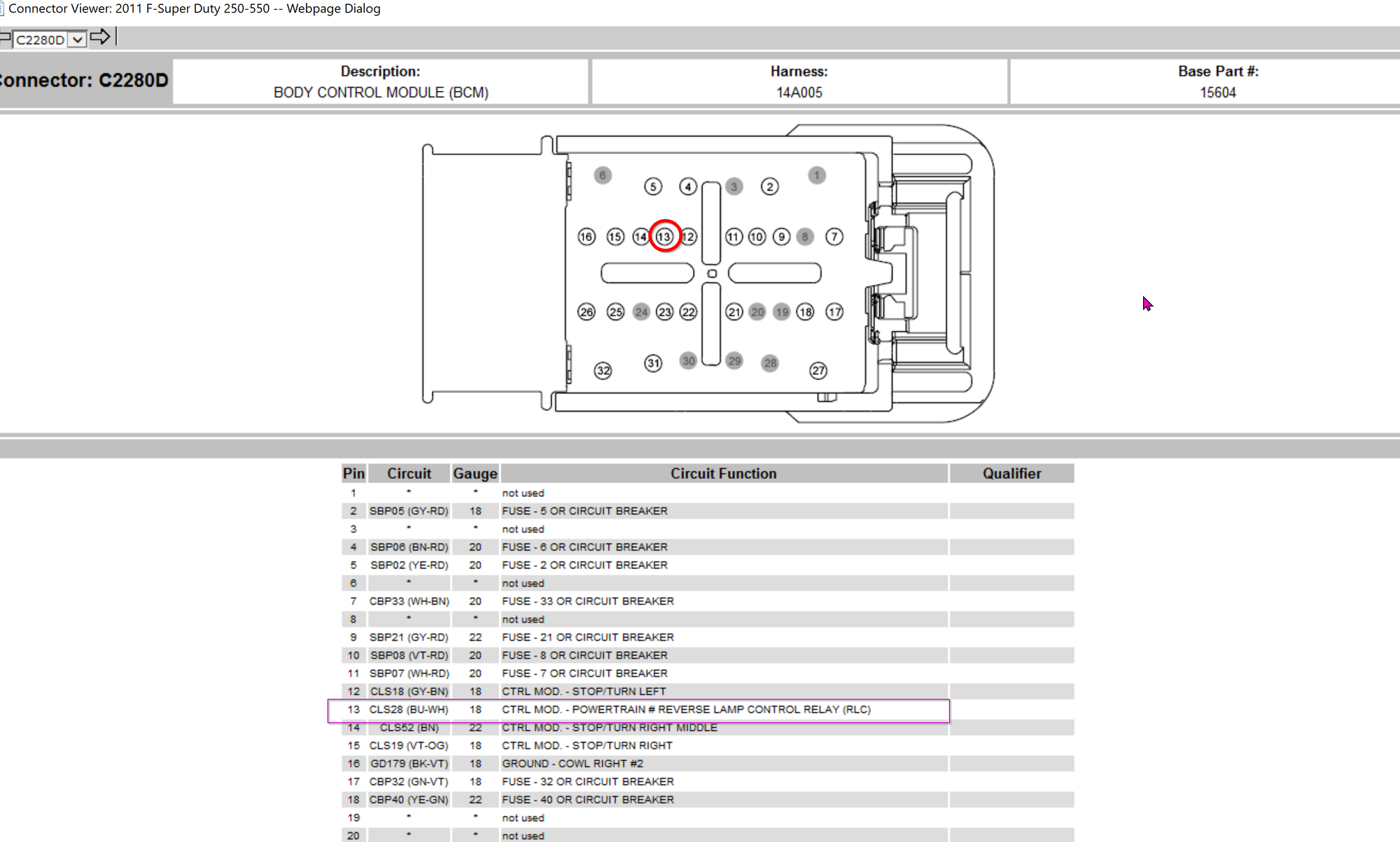This screenshot has height=842, width=1400.
Task: Click the Qualifier column header
Action: pyautogui.click(x=1011, y=474)
